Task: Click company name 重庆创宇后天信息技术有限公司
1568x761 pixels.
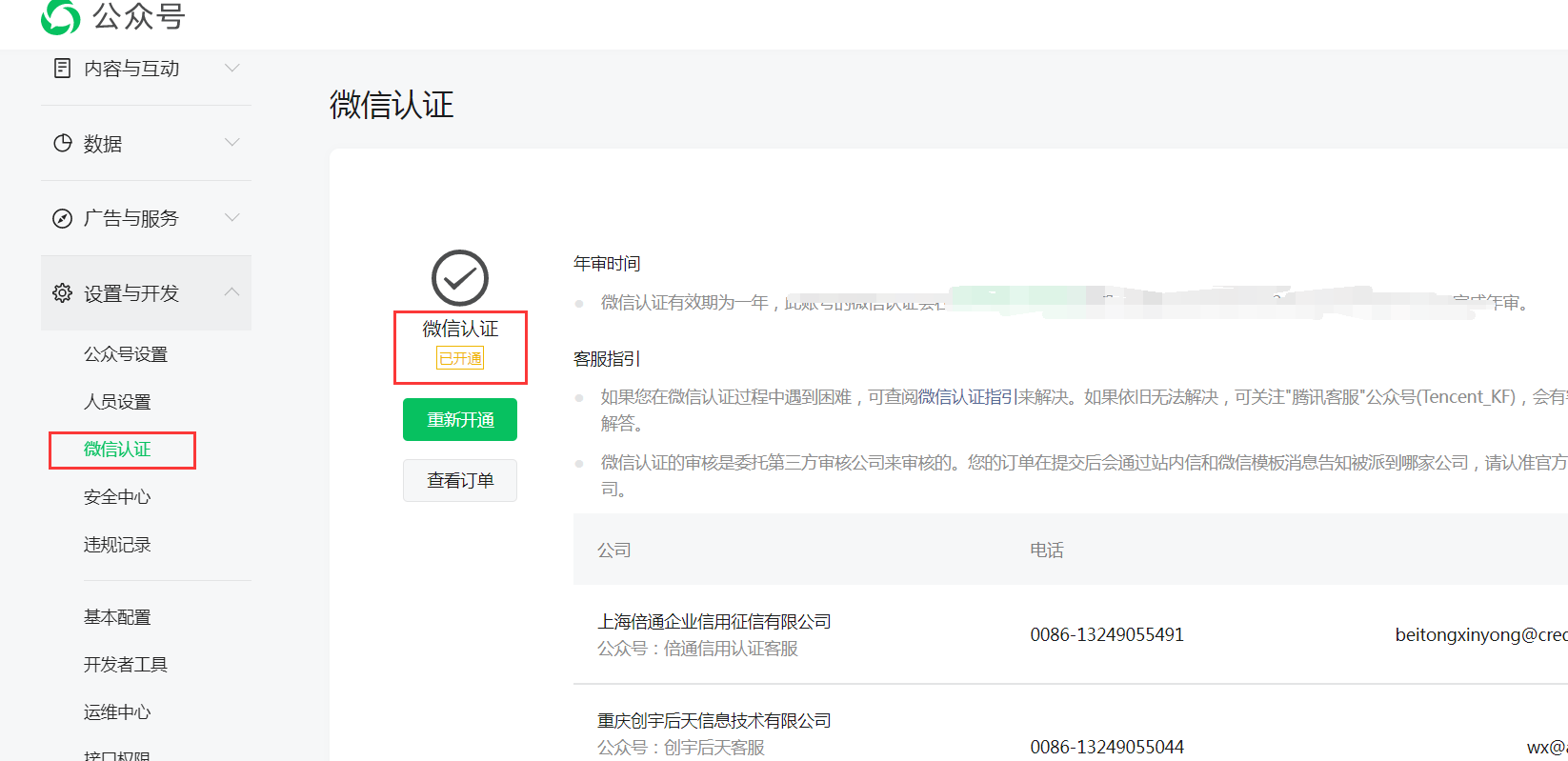Action: pos(714,721)
